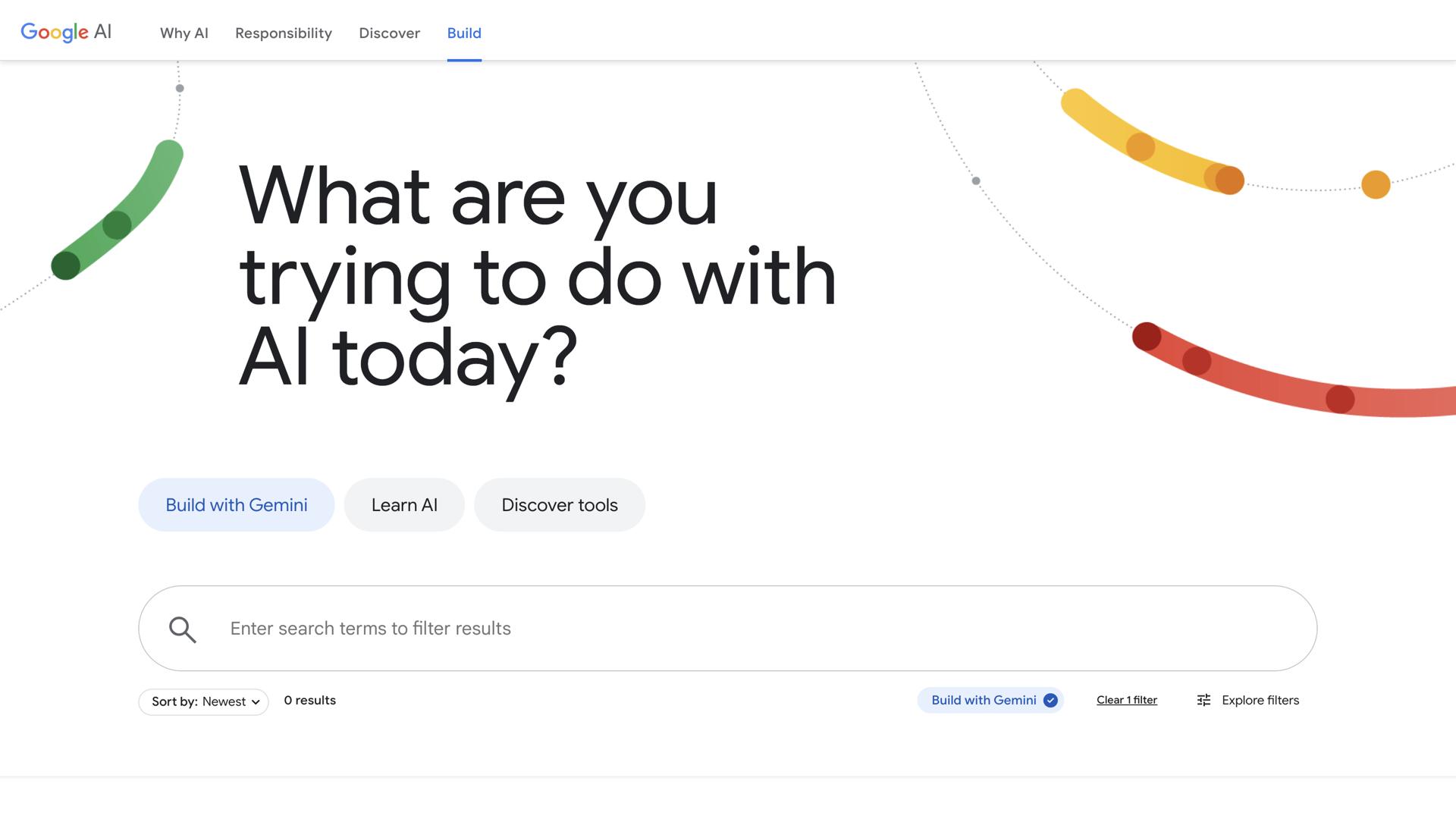Click the search magnifier icon

click(x=182, y=629)
